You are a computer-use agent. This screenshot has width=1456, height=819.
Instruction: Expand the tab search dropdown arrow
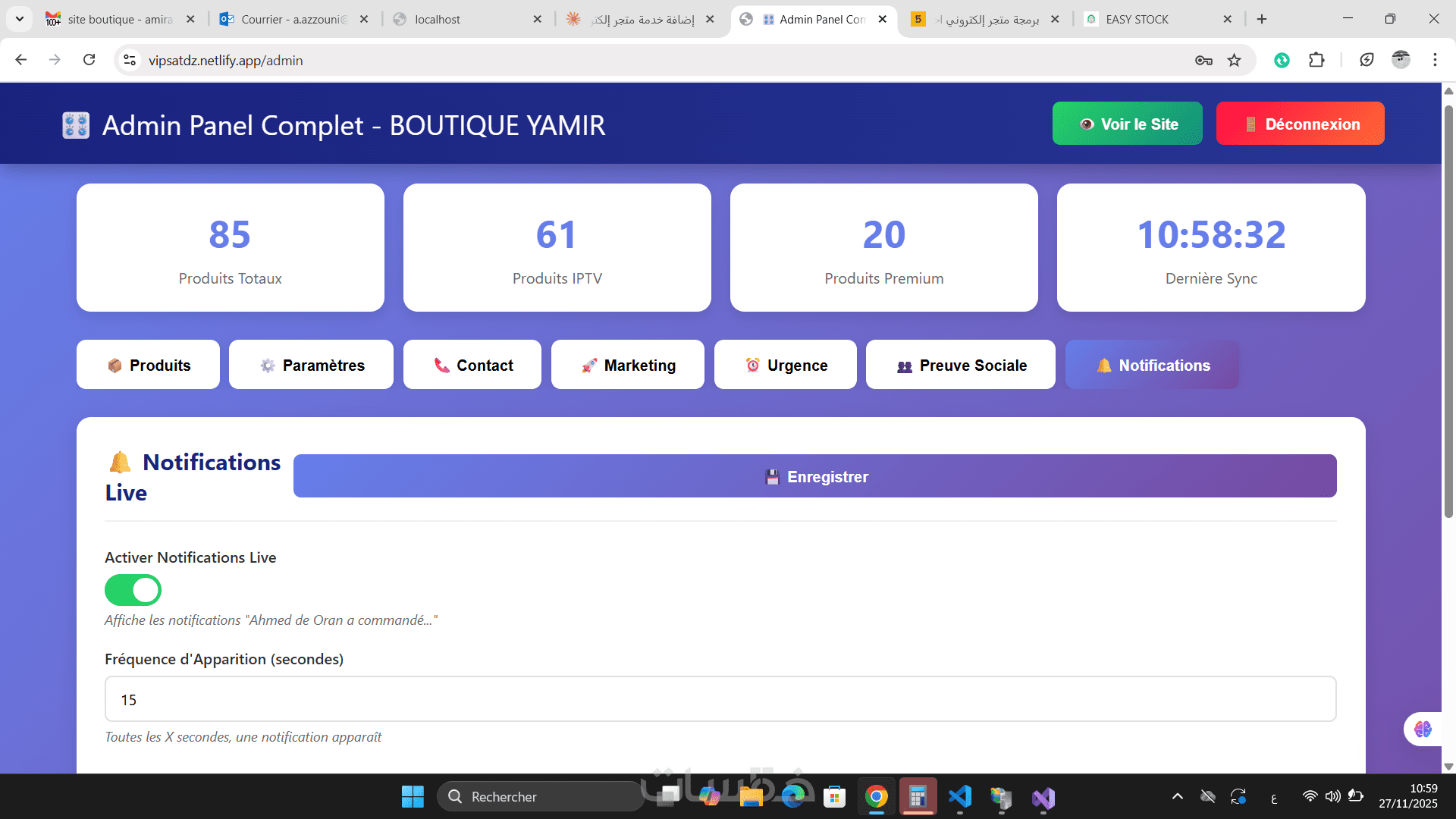19,19
